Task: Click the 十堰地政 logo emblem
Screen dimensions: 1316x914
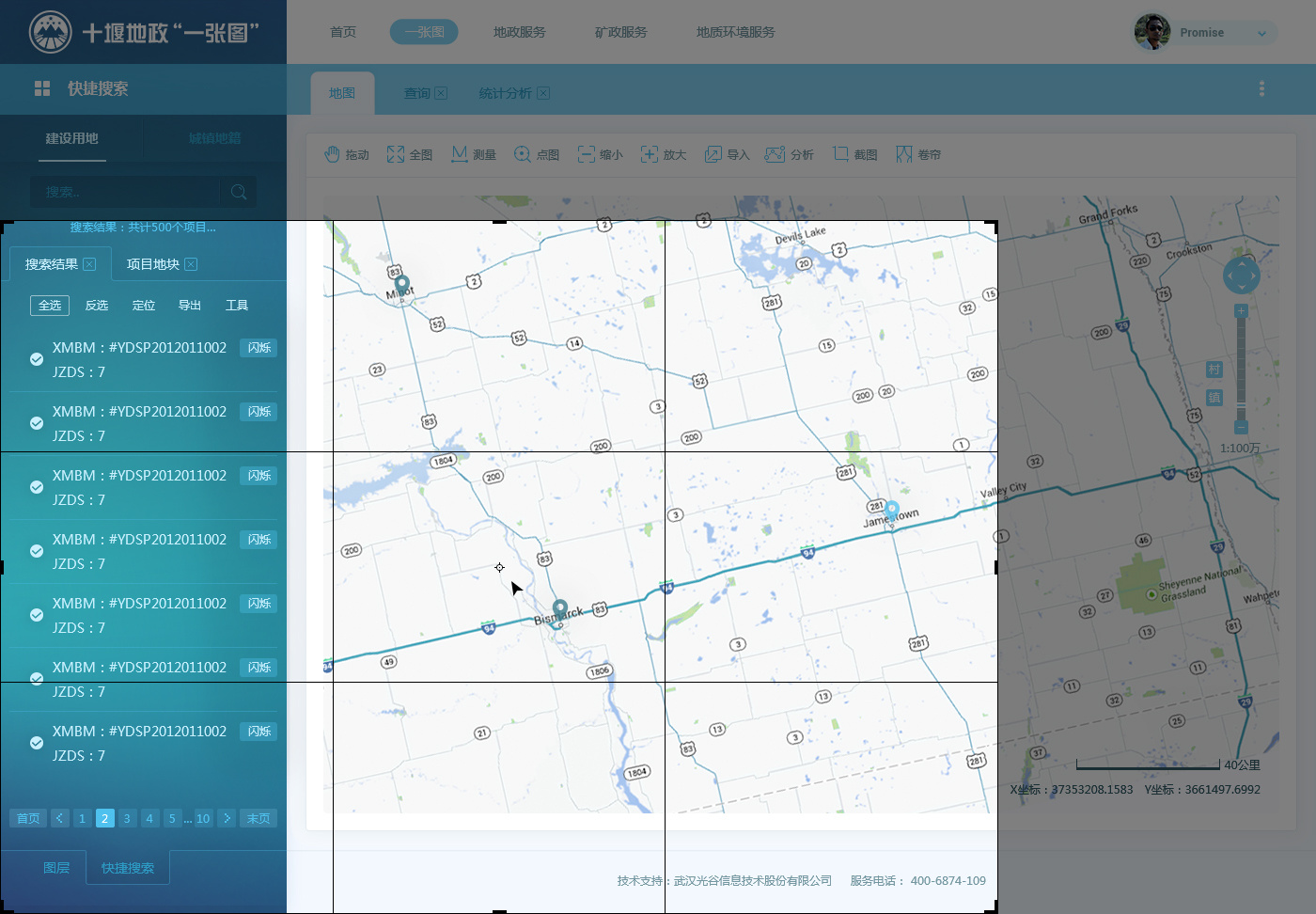Action: pos(51,32)
